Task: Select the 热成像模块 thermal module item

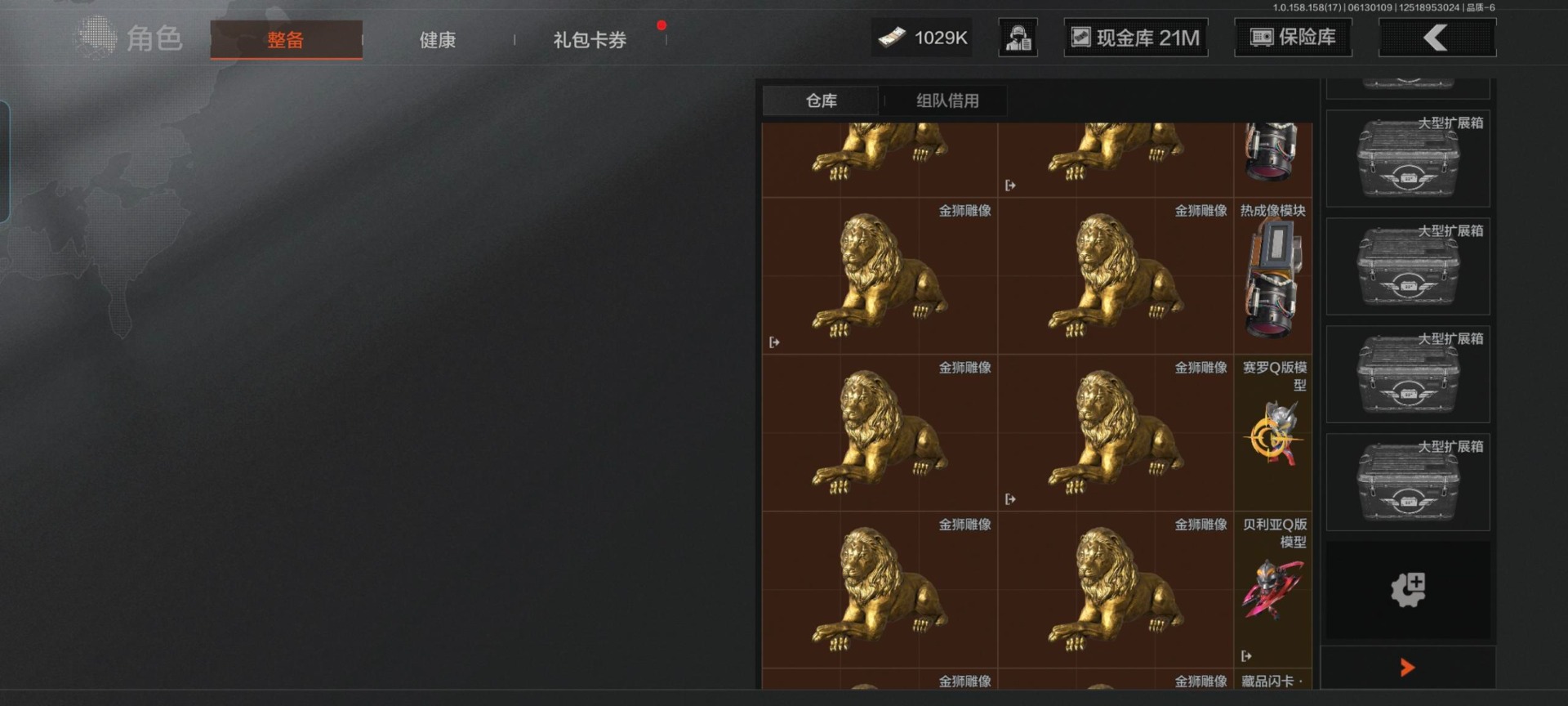Action: click(x=1273, y=276)
